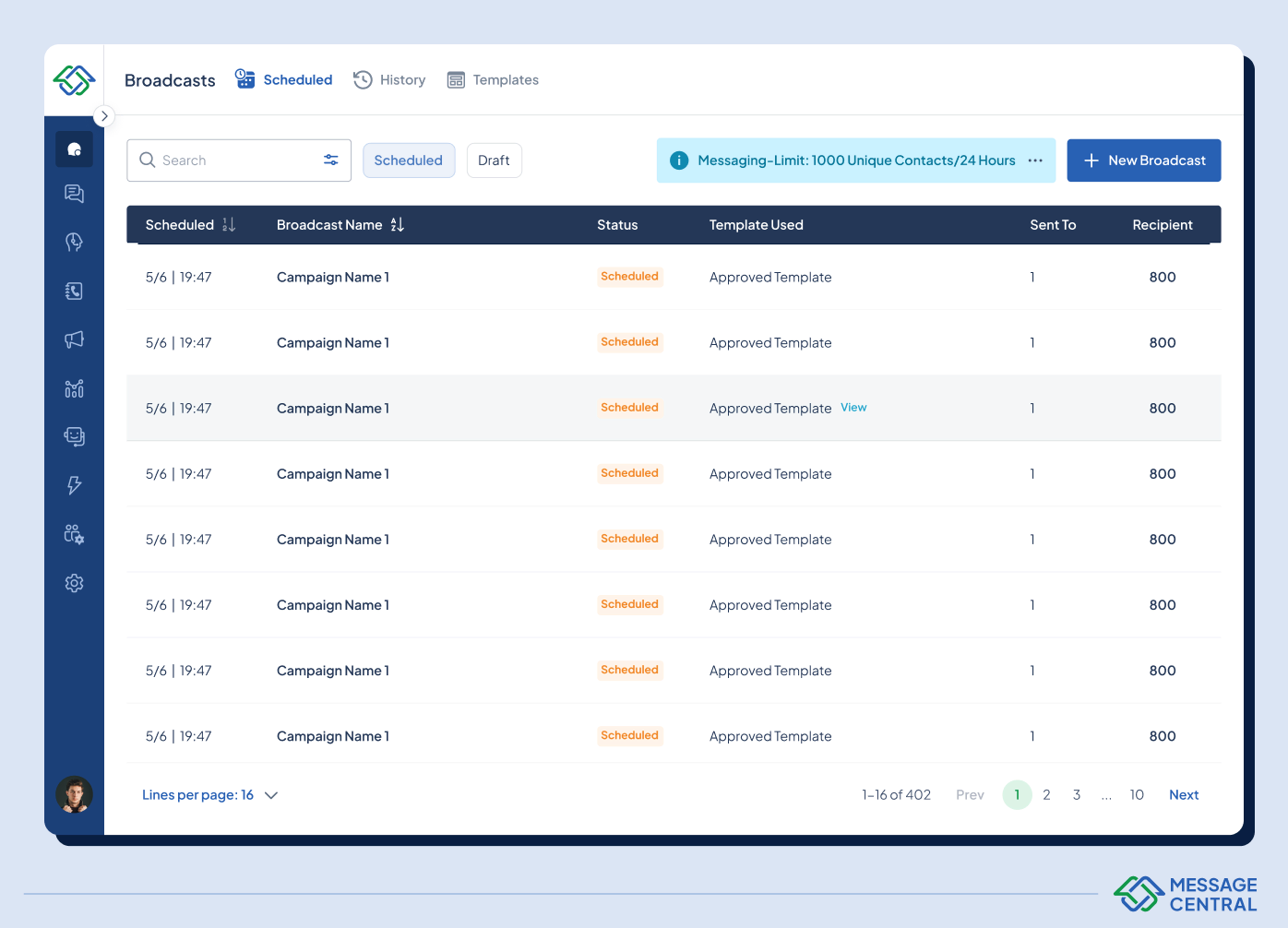Open the settings gear in sidebar

coord(74,583)
